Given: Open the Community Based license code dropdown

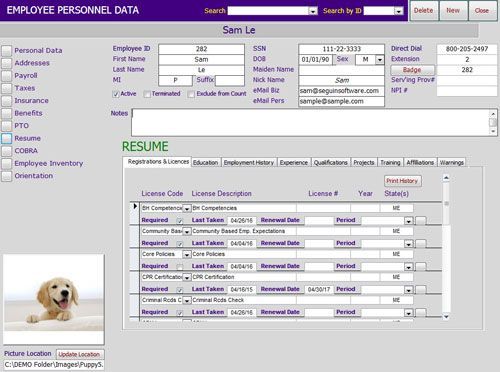Looking at the screenshot, I should point(187,232).
